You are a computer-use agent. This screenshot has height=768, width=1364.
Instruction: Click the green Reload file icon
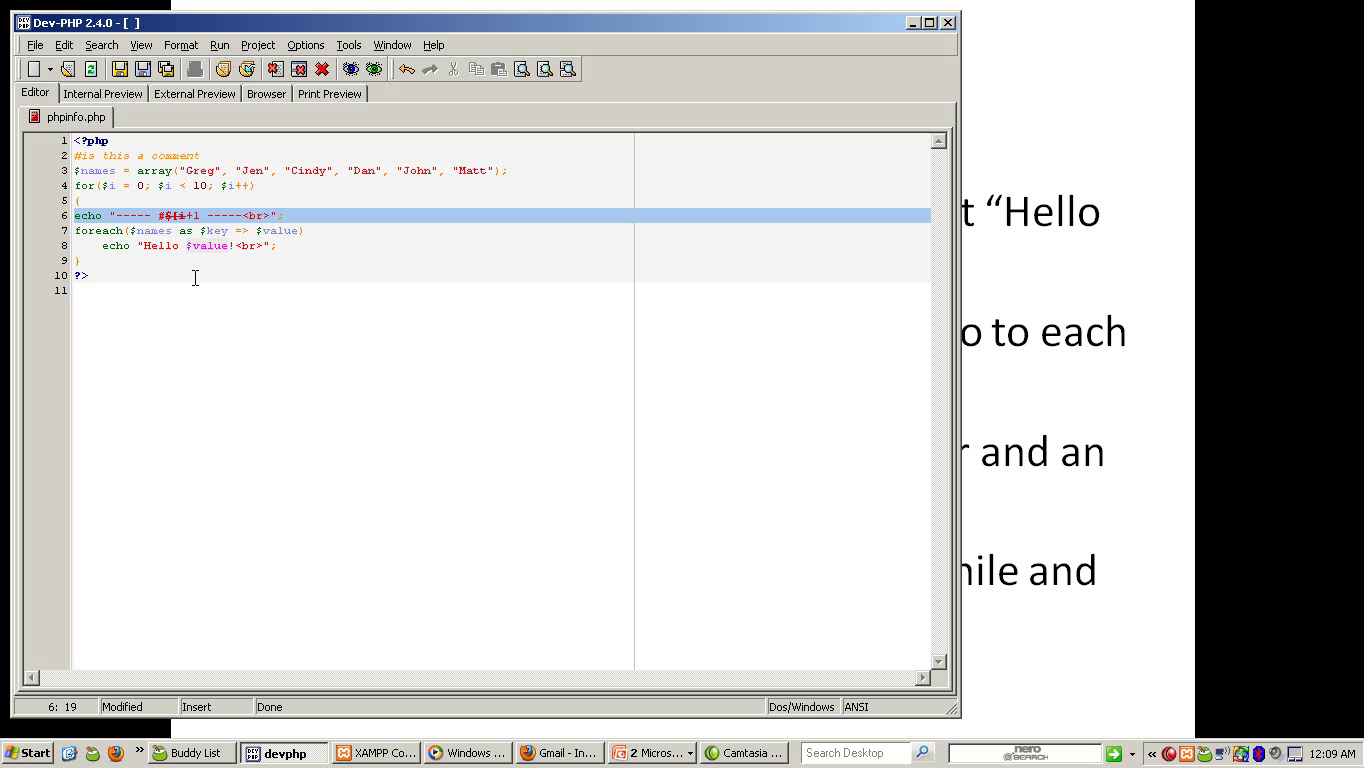[91, 69]
